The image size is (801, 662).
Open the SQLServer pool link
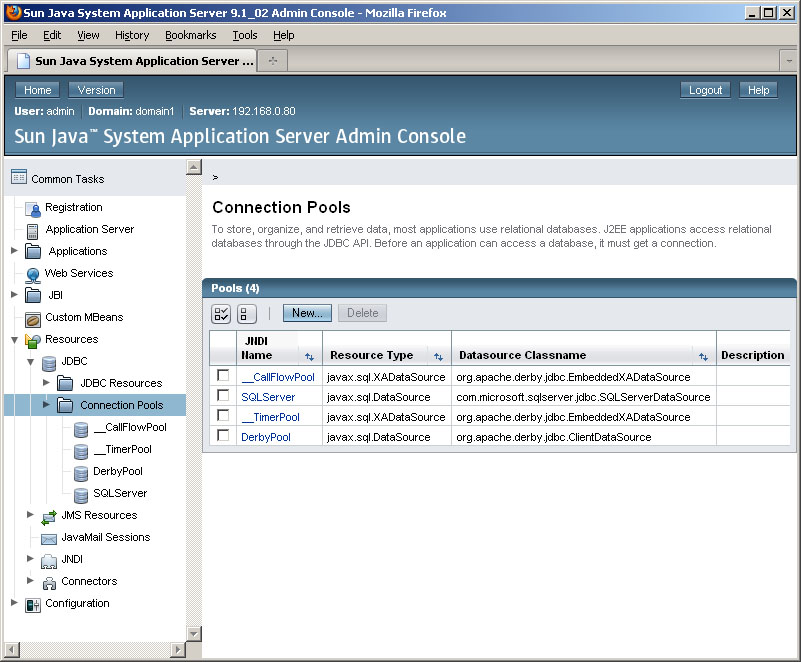click(268, 397)
